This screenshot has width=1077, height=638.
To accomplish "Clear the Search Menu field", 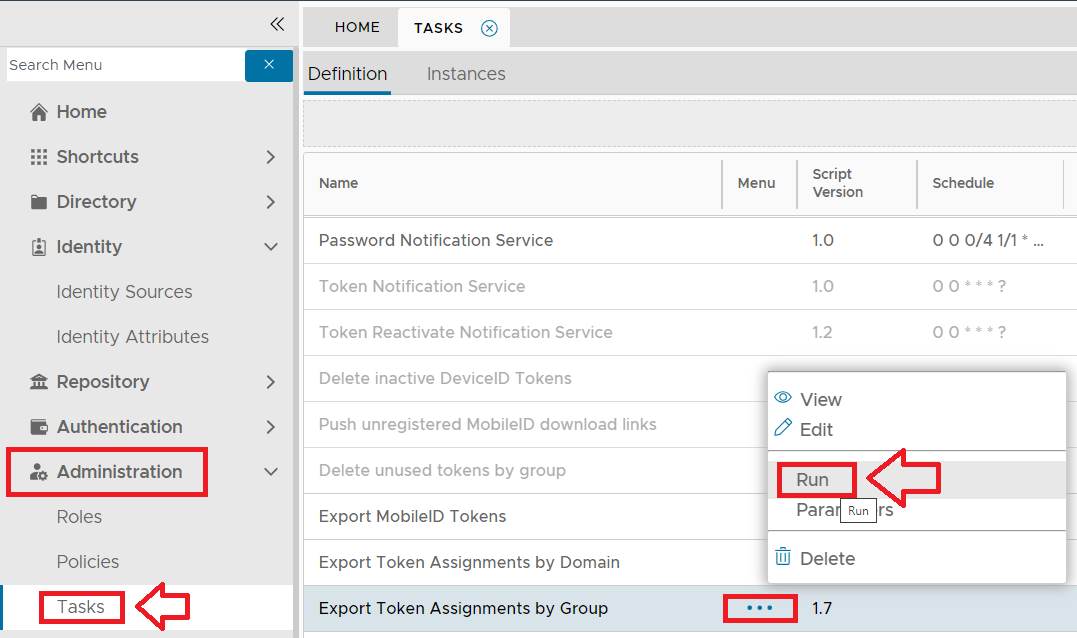I will 269,65.
